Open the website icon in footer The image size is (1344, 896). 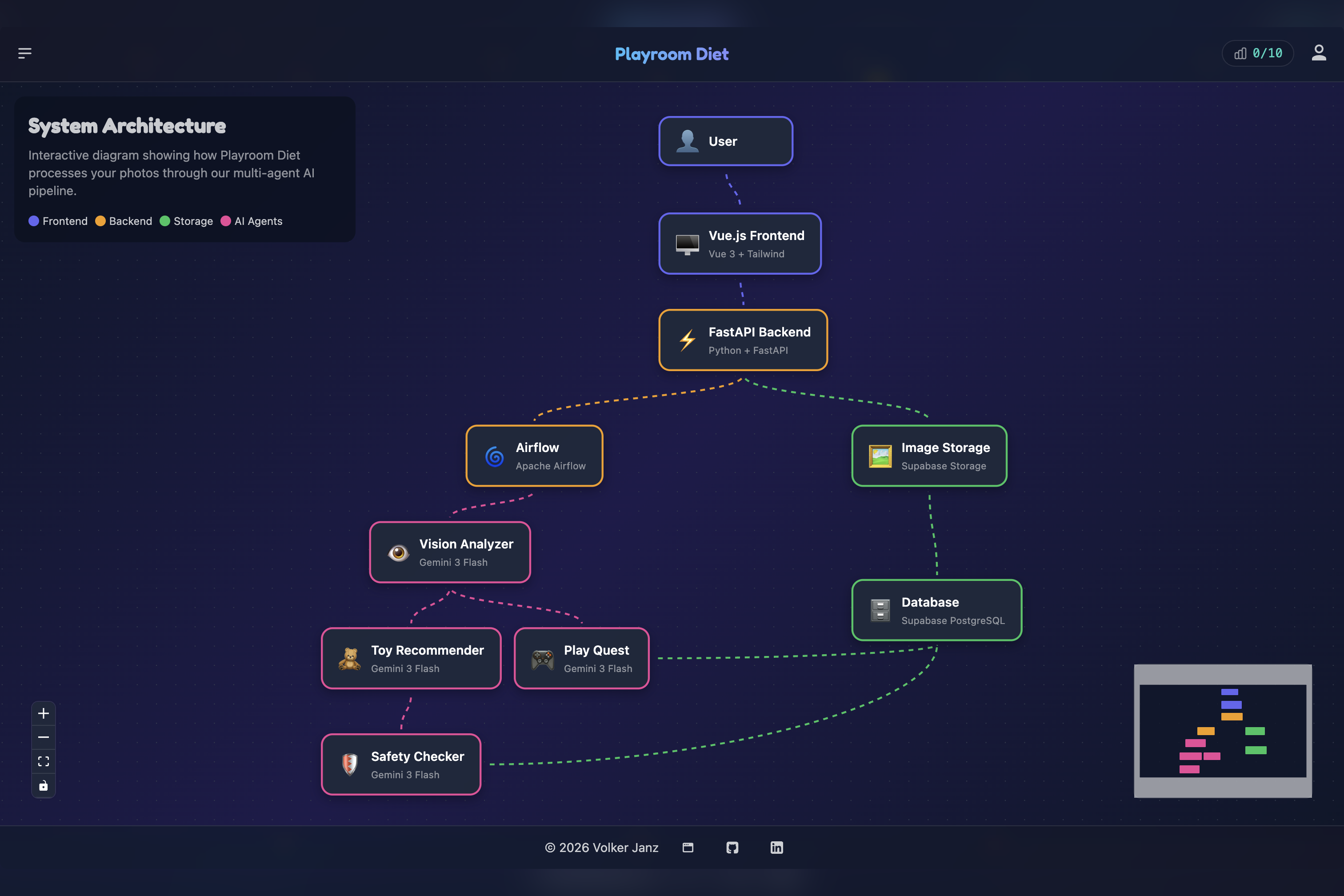tap(688, 848)
